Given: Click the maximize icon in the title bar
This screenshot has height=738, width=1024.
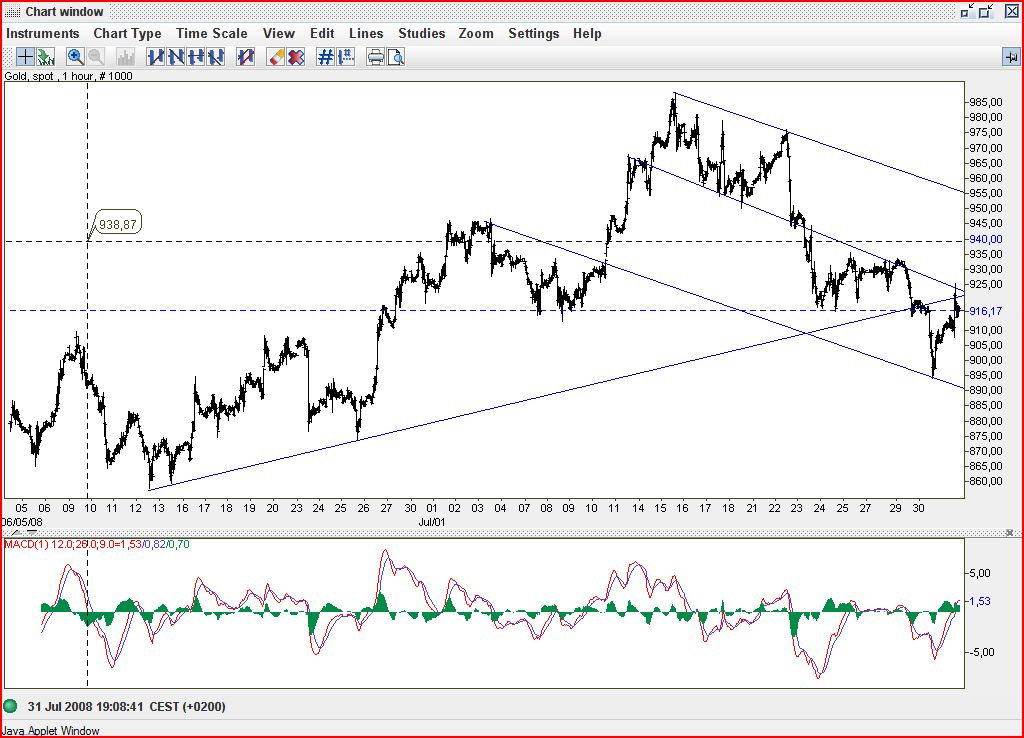Looking at the screenshot, I should (985, 11).
